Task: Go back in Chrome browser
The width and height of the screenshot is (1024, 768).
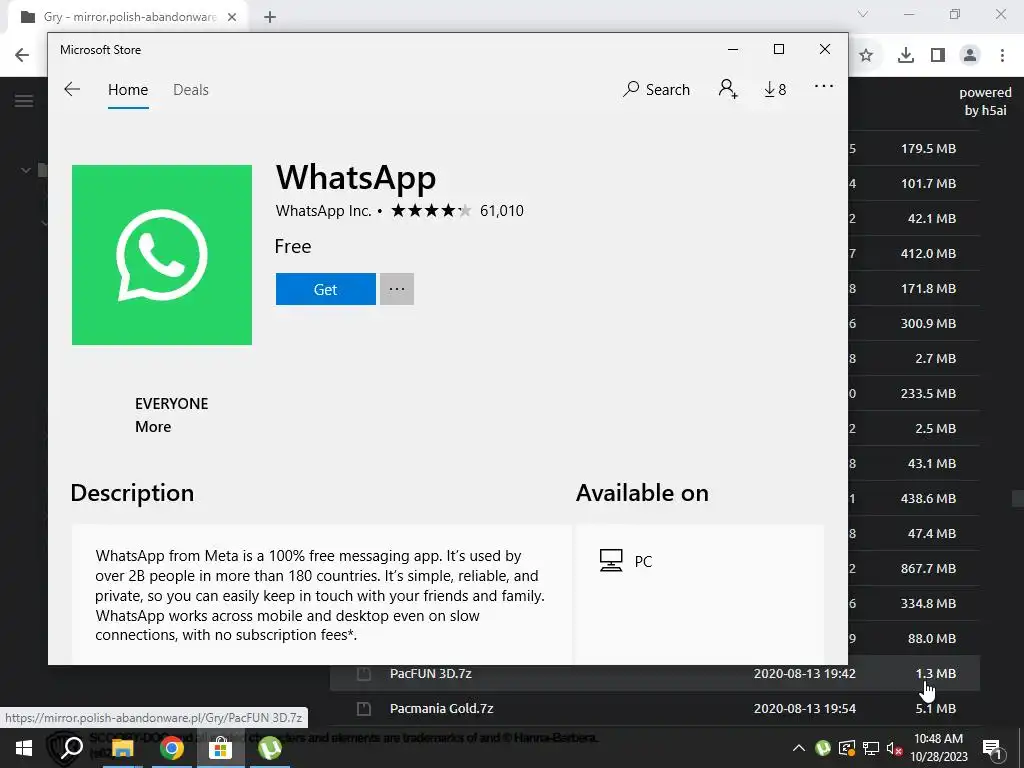Action: pos(22,55)
